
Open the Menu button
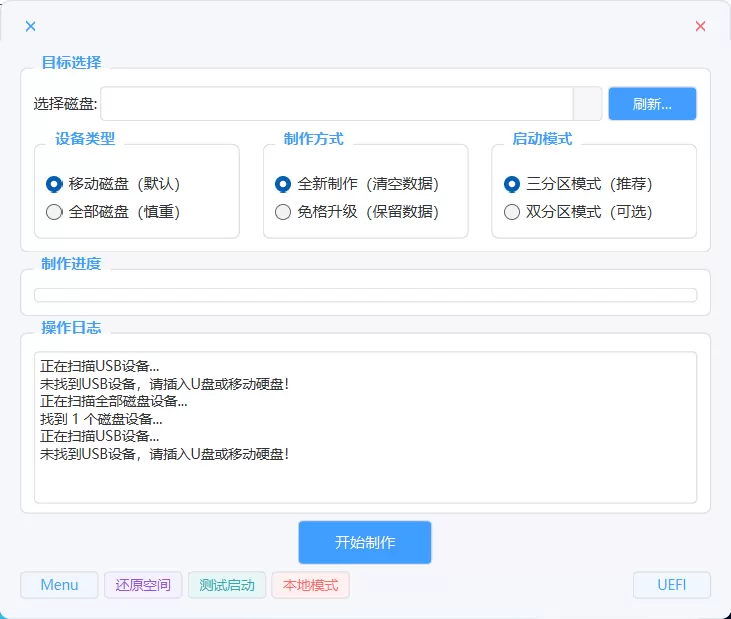[59, 585]
